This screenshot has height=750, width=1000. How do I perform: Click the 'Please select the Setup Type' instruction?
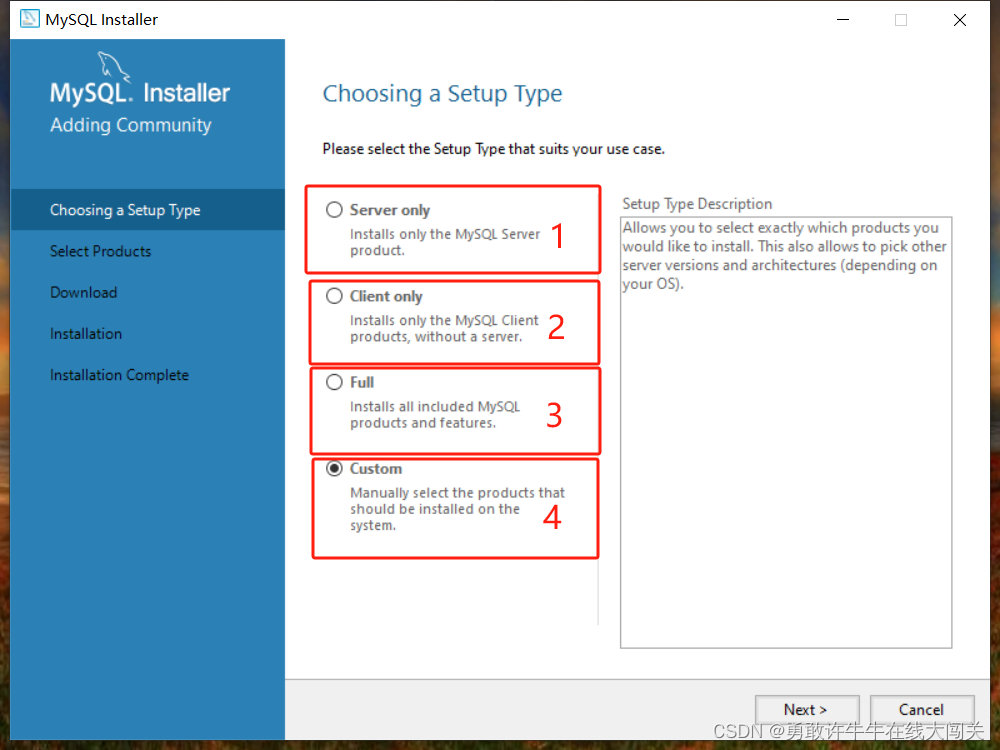click(x=494, y=149)
